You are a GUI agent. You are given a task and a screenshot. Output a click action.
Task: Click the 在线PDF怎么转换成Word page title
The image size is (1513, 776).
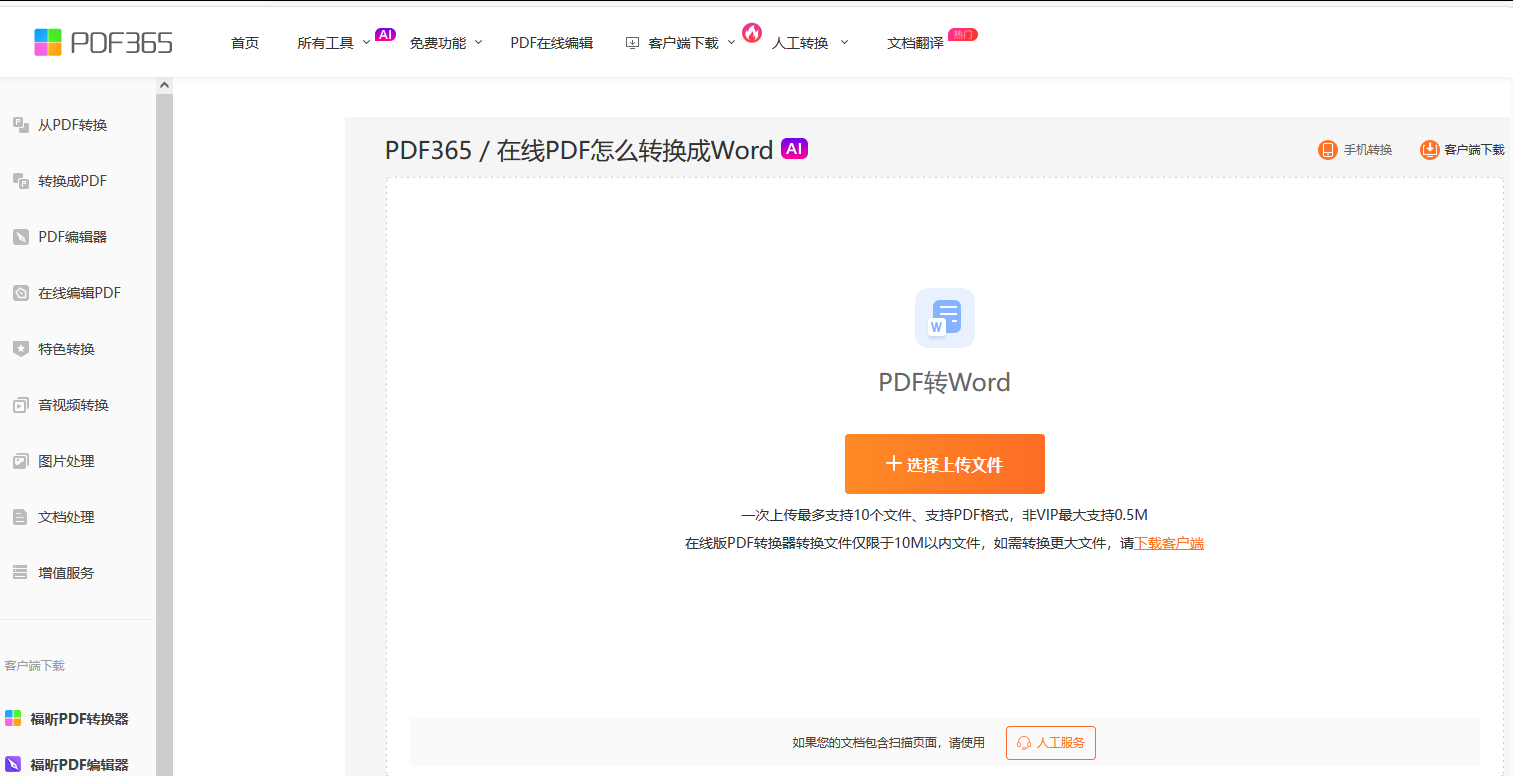tap(635, 150)
